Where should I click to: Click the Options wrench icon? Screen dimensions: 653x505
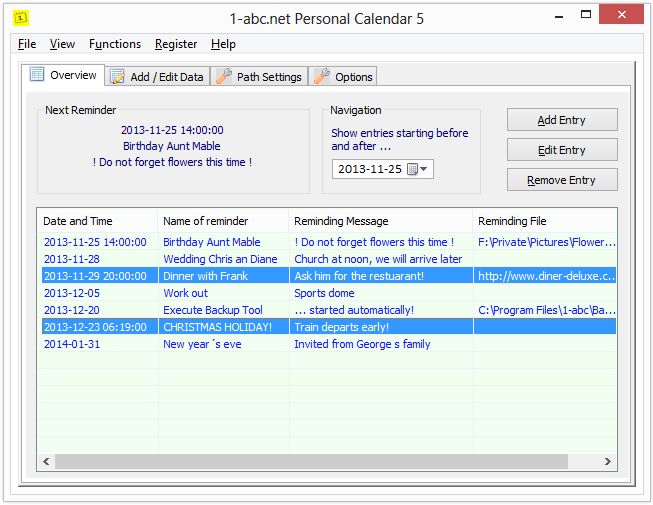click(x=322, y=76)
